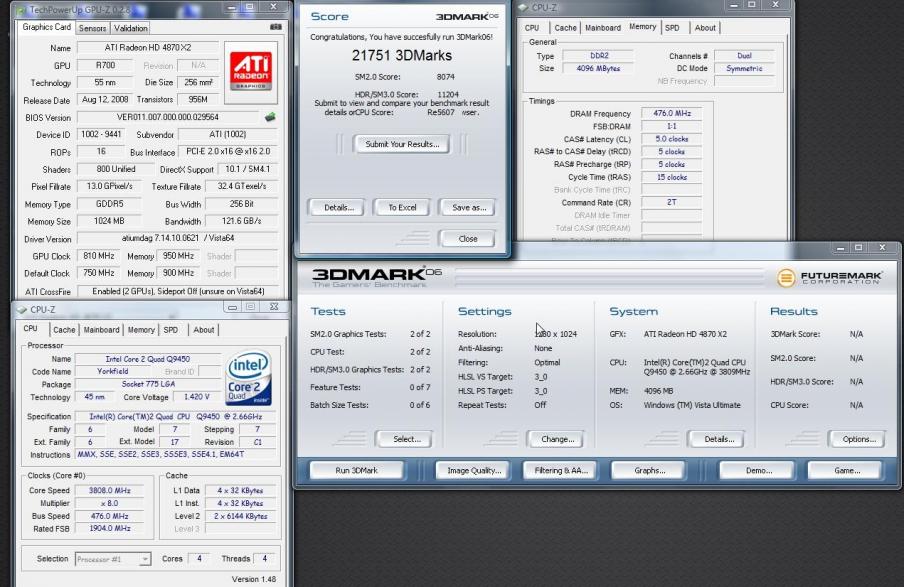The height and width of the screenshot is (587, 904).
Task: Click the GPU-Z screenshot camera icon
Action: (x=276, y=27)
